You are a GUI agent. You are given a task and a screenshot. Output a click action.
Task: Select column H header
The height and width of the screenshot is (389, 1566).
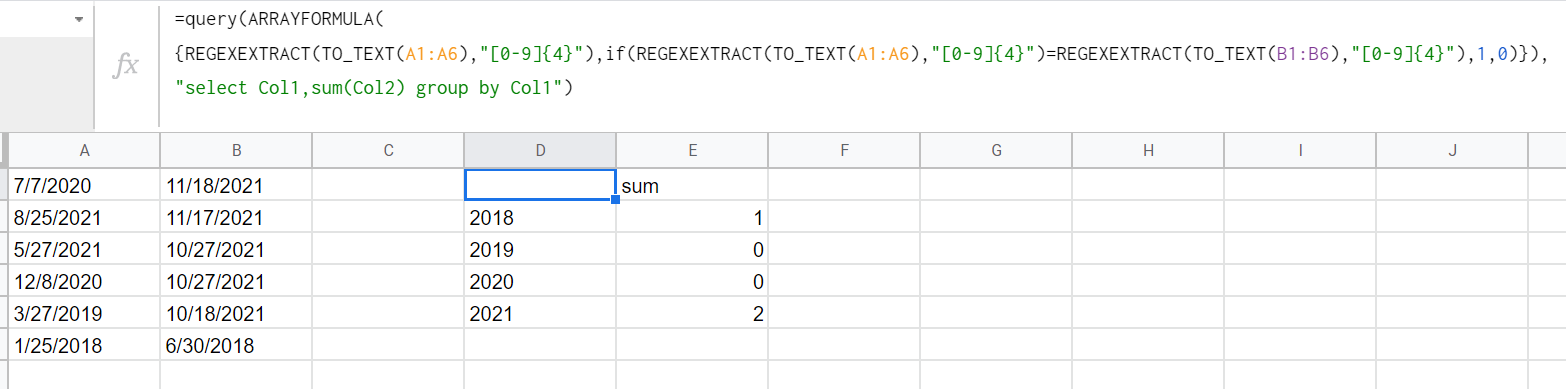click(x=1148, y=151)
